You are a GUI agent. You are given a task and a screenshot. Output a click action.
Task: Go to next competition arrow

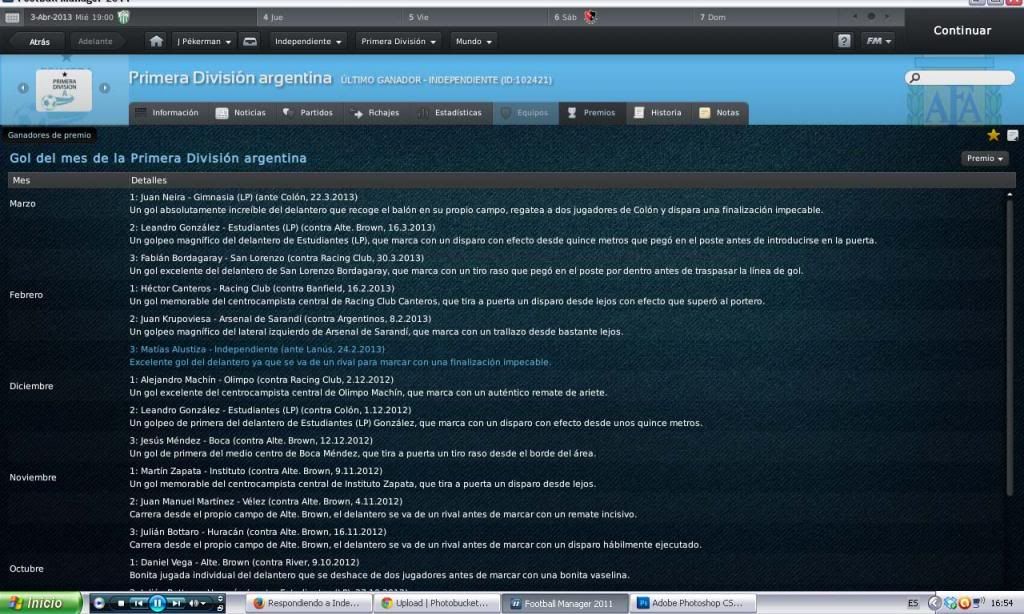[104, 88]
